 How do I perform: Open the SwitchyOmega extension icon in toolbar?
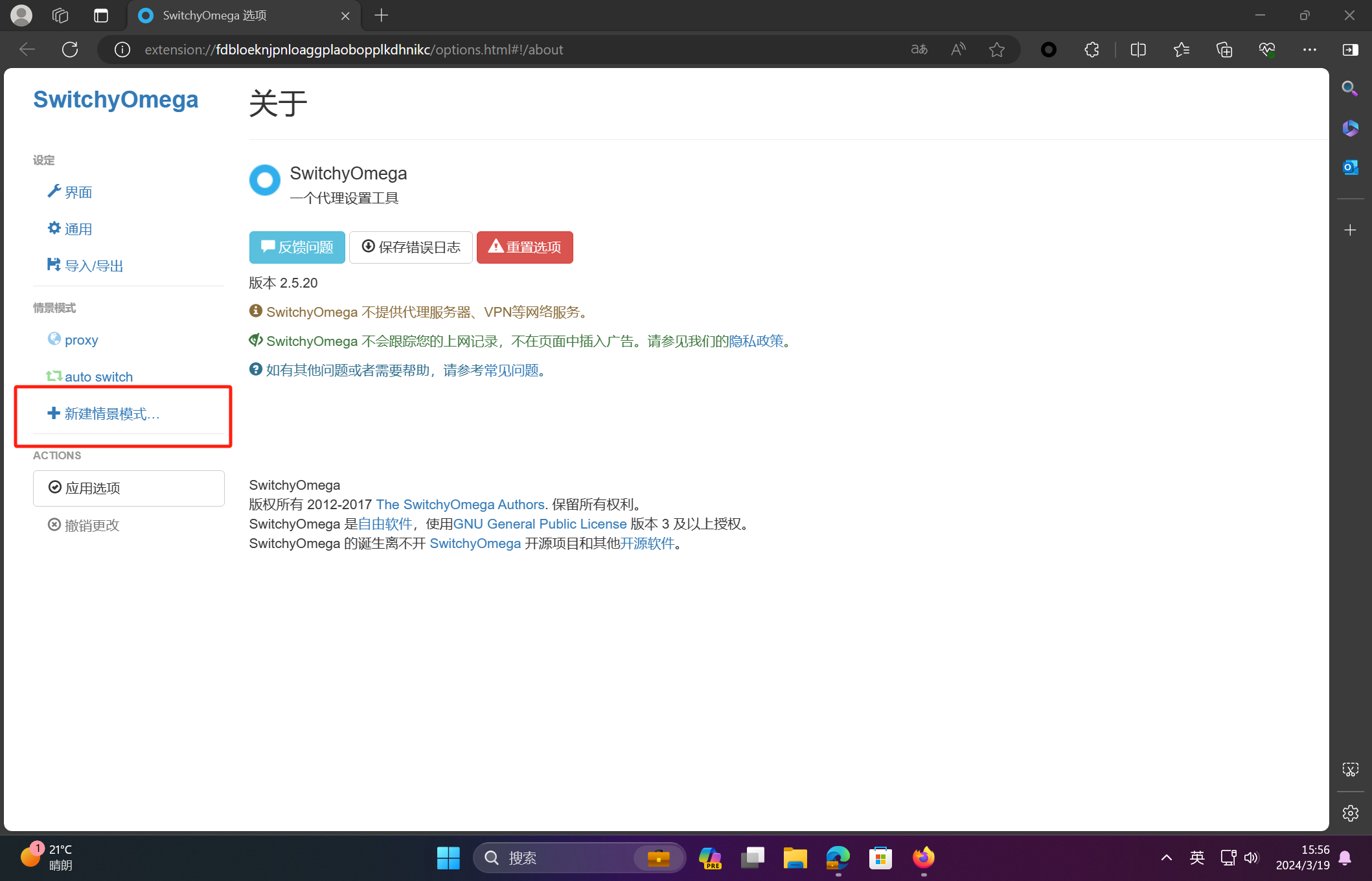tap(1049, 49)
